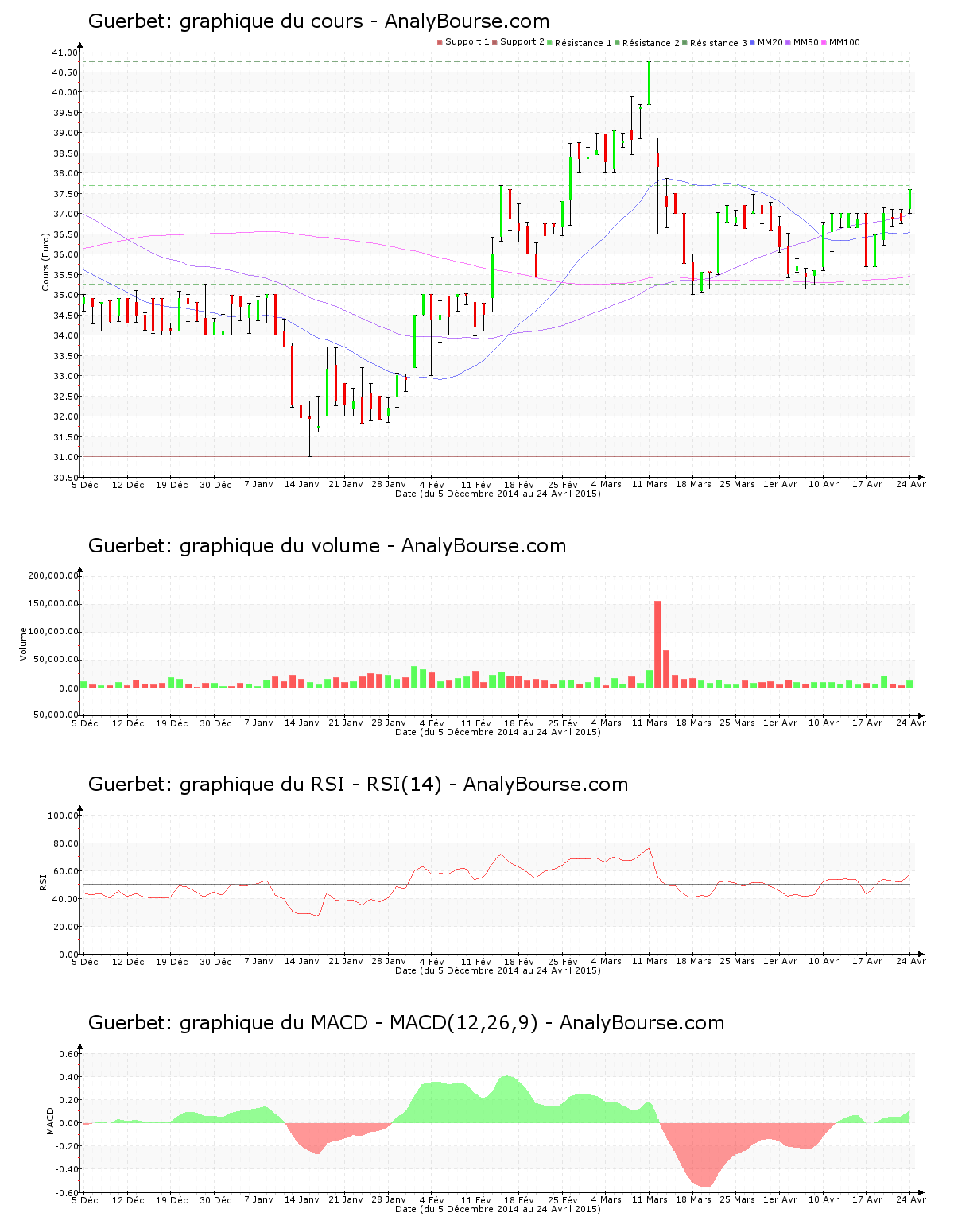Click '1er Avr' date under RSI chart
Viewport: 954px width, 1232px height.
[780, 961]
